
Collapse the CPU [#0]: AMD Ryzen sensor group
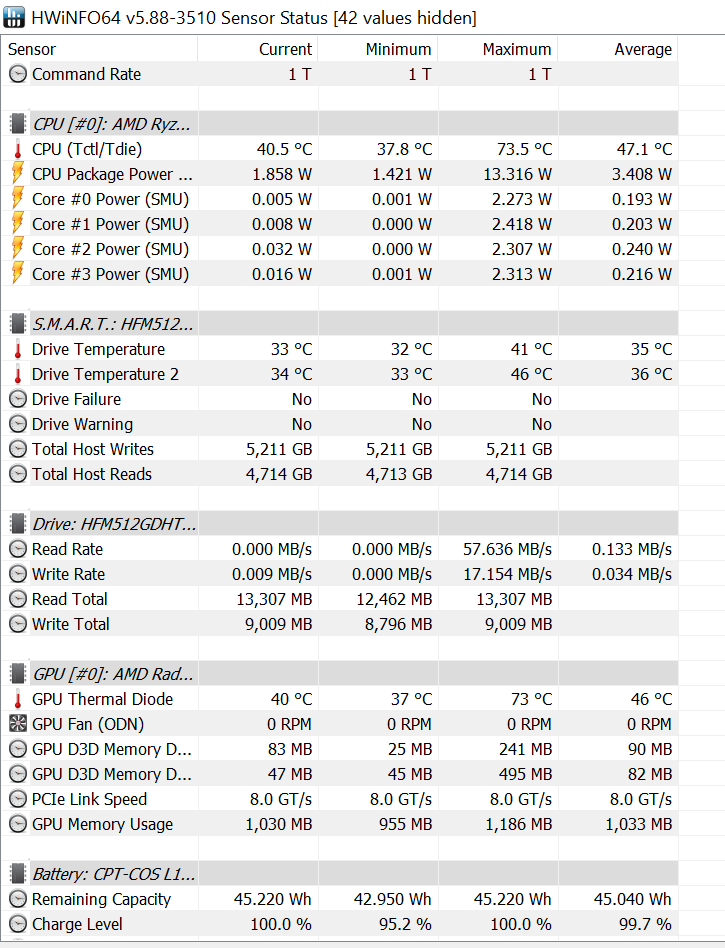111,124
